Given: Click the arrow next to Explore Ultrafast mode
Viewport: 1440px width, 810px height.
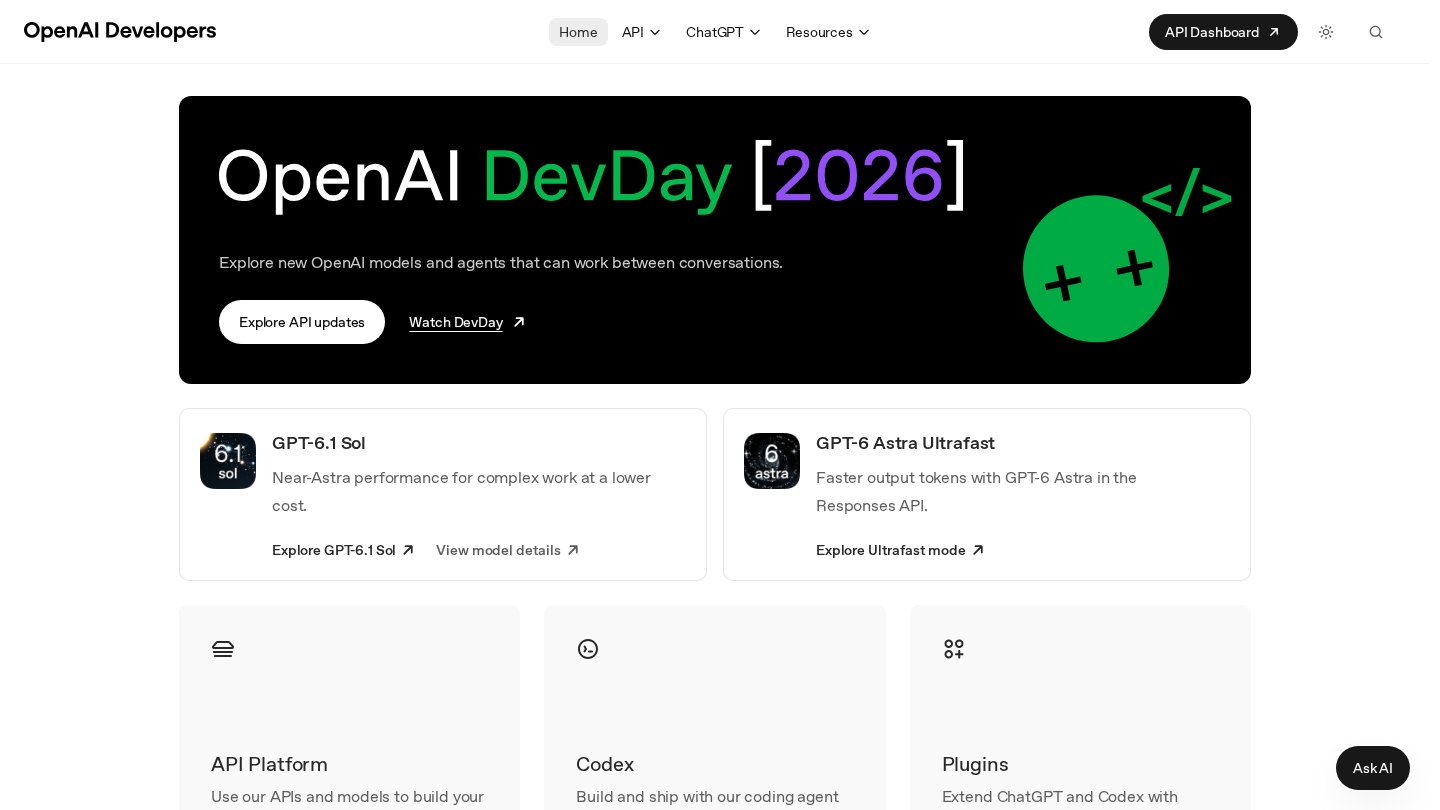Looking at the screenshot, I should tap(978, 550).
